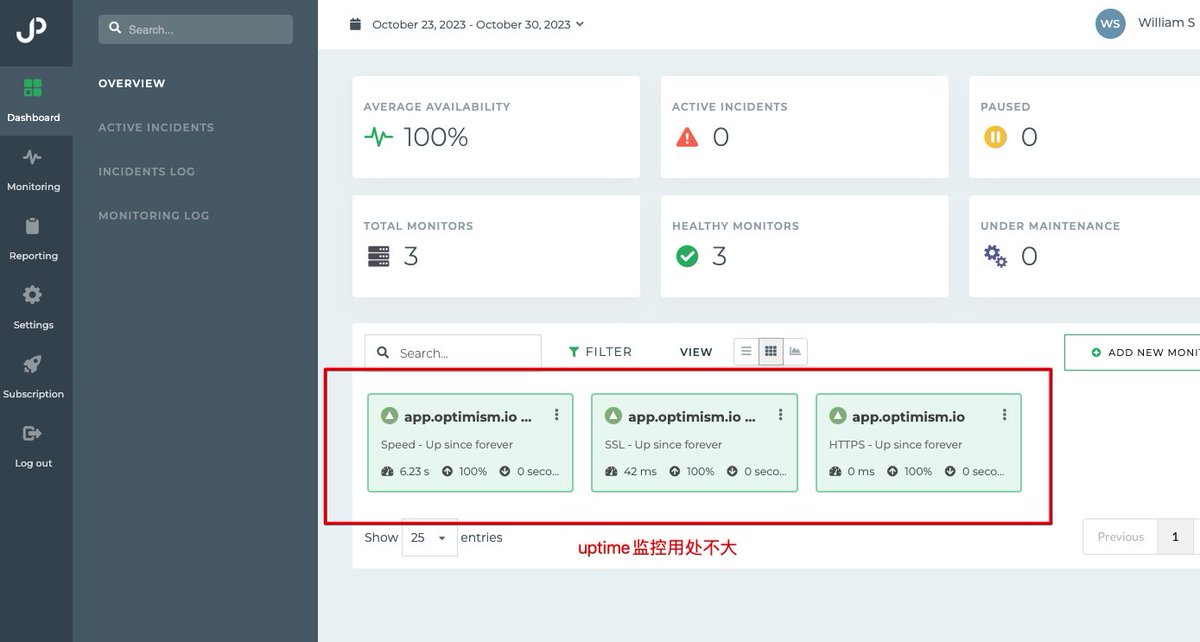This screenshot has width=1200, height=642.
Task: Click the Healthy Monitors summary card
Action: (804, 246)
